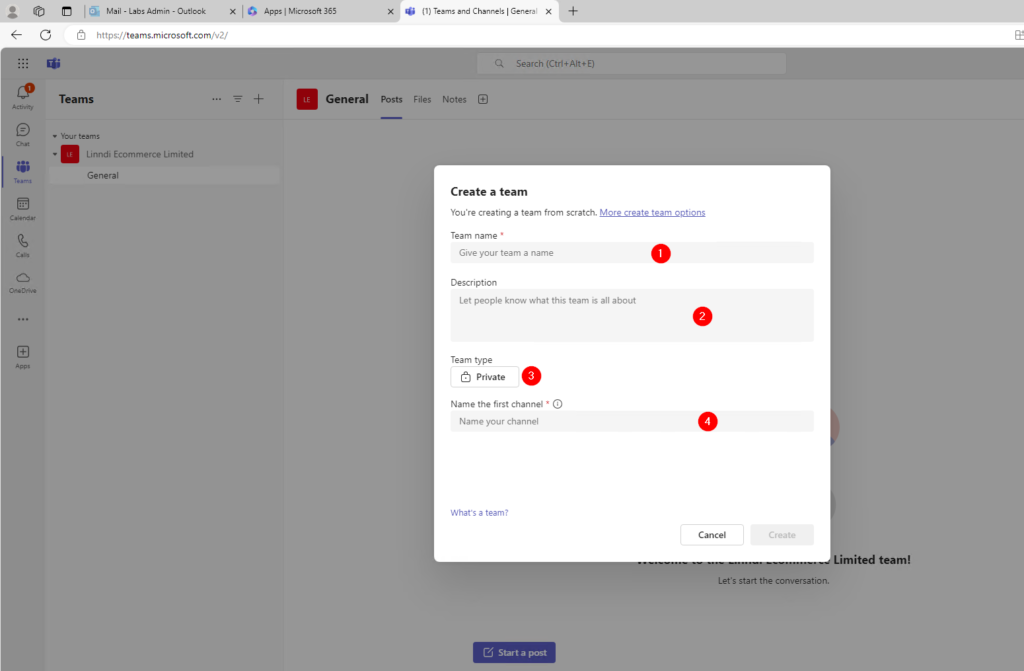The width and height of the screenshot is (1024, 671).
Task: Select the Teams and Channels browser tab
Action: coord(479,11)
